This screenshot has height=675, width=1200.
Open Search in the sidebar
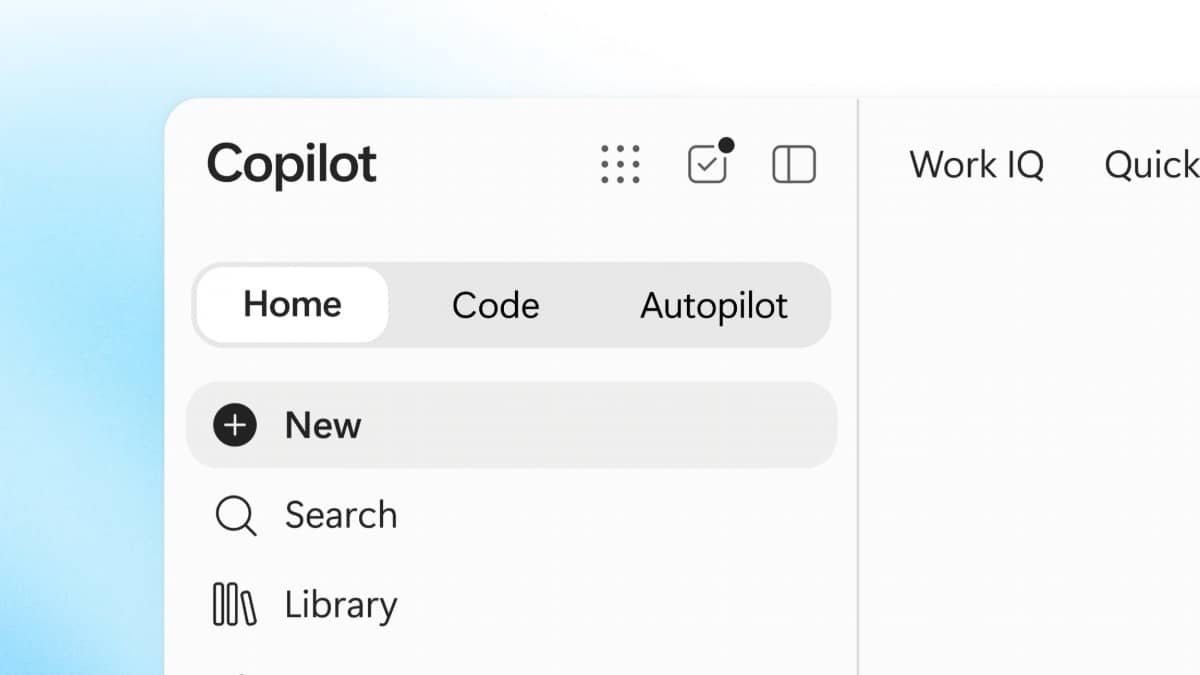(x=512, y=516)
